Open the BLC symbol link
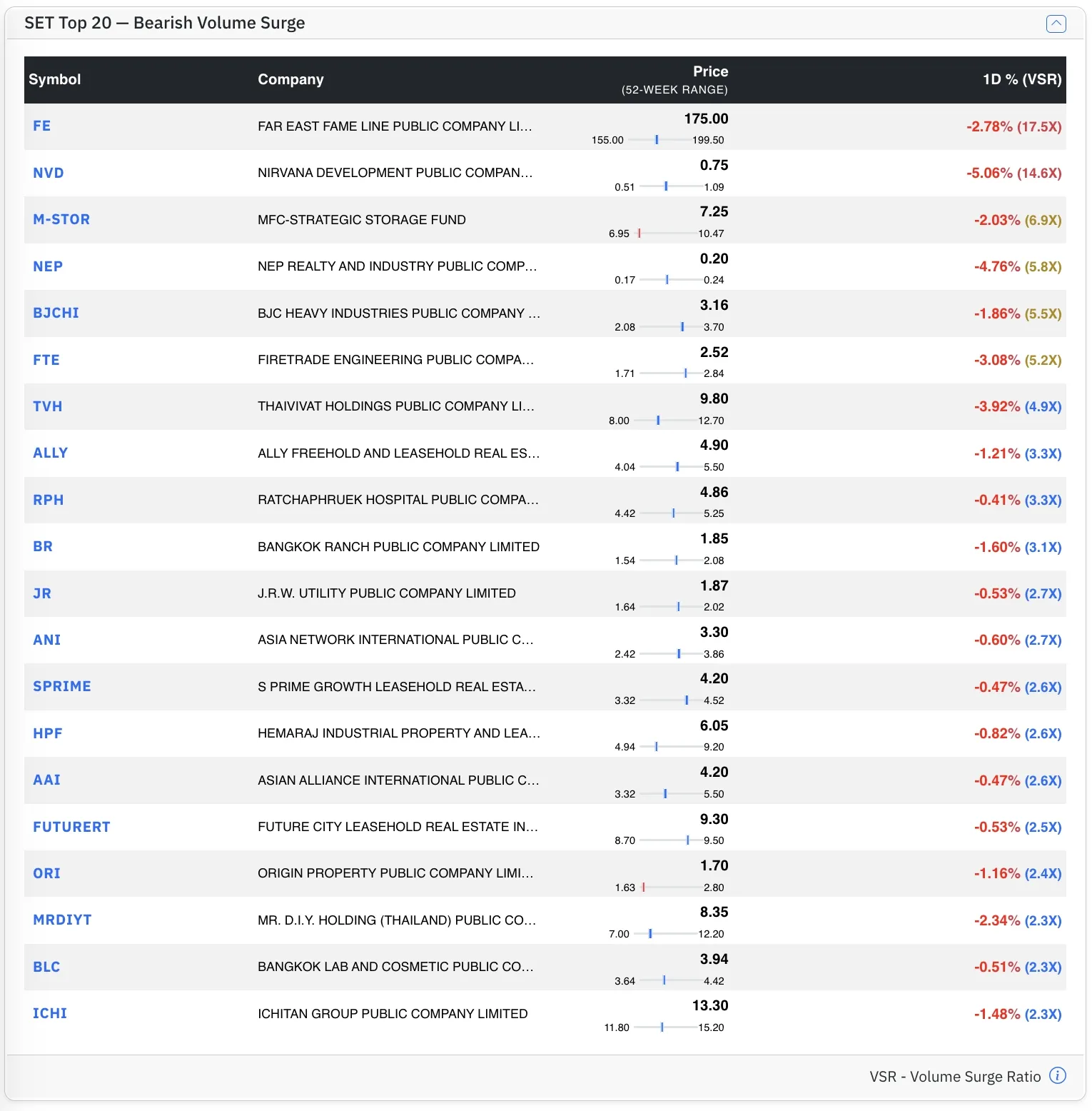Viewport: 1092px width, 1111px height. tap(46, 967)
